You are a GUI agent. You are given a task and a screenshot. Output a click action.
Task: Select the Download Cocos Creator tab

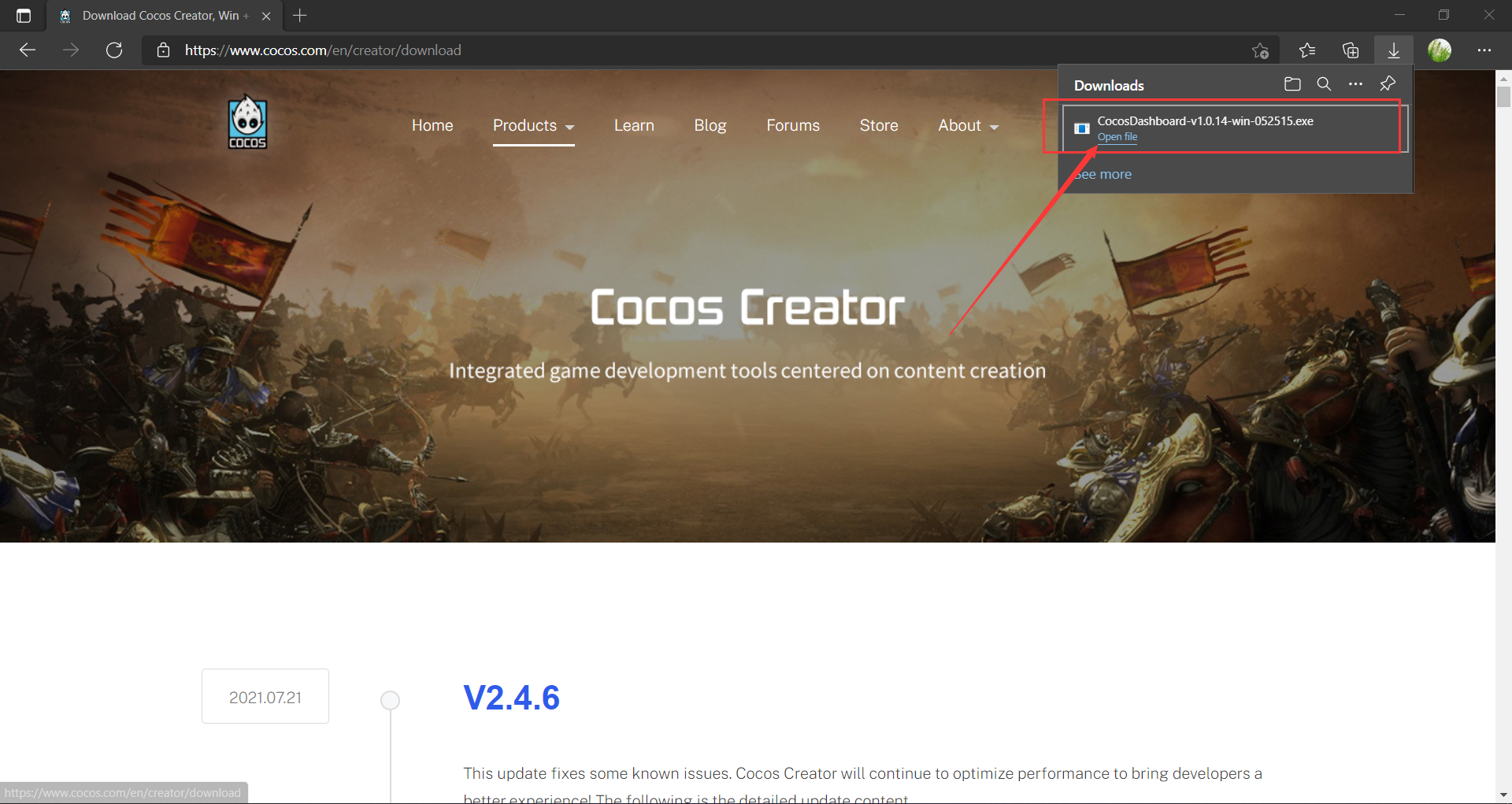tap(157, 16)
